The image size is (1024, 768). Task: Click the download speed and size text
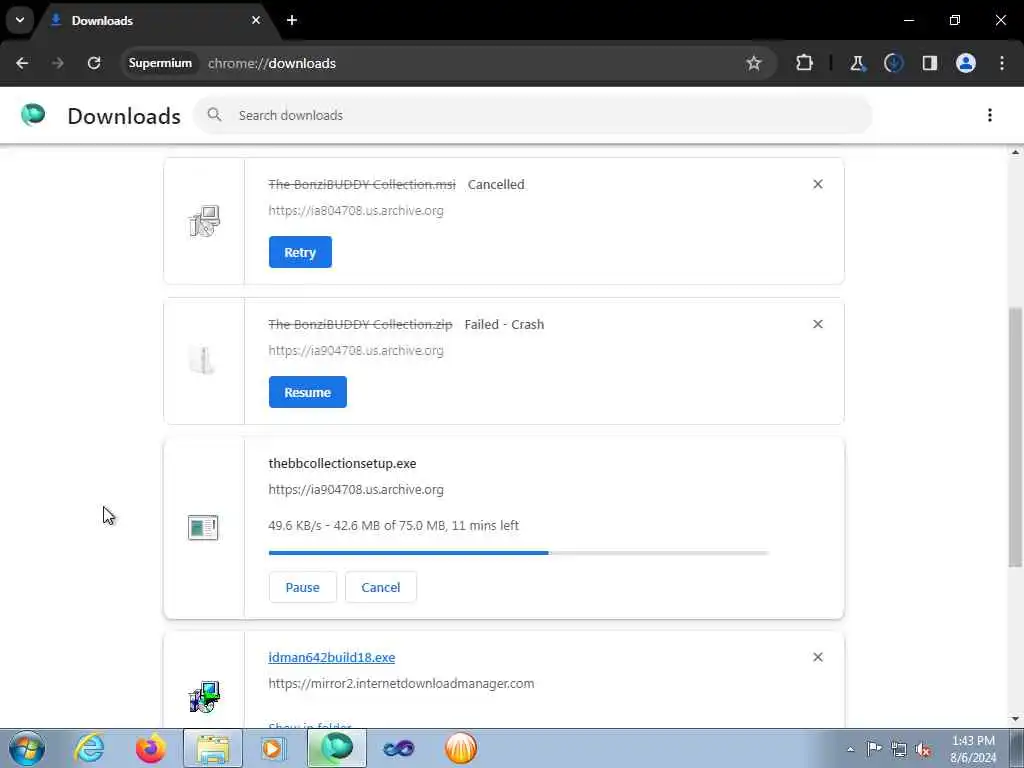394,525
